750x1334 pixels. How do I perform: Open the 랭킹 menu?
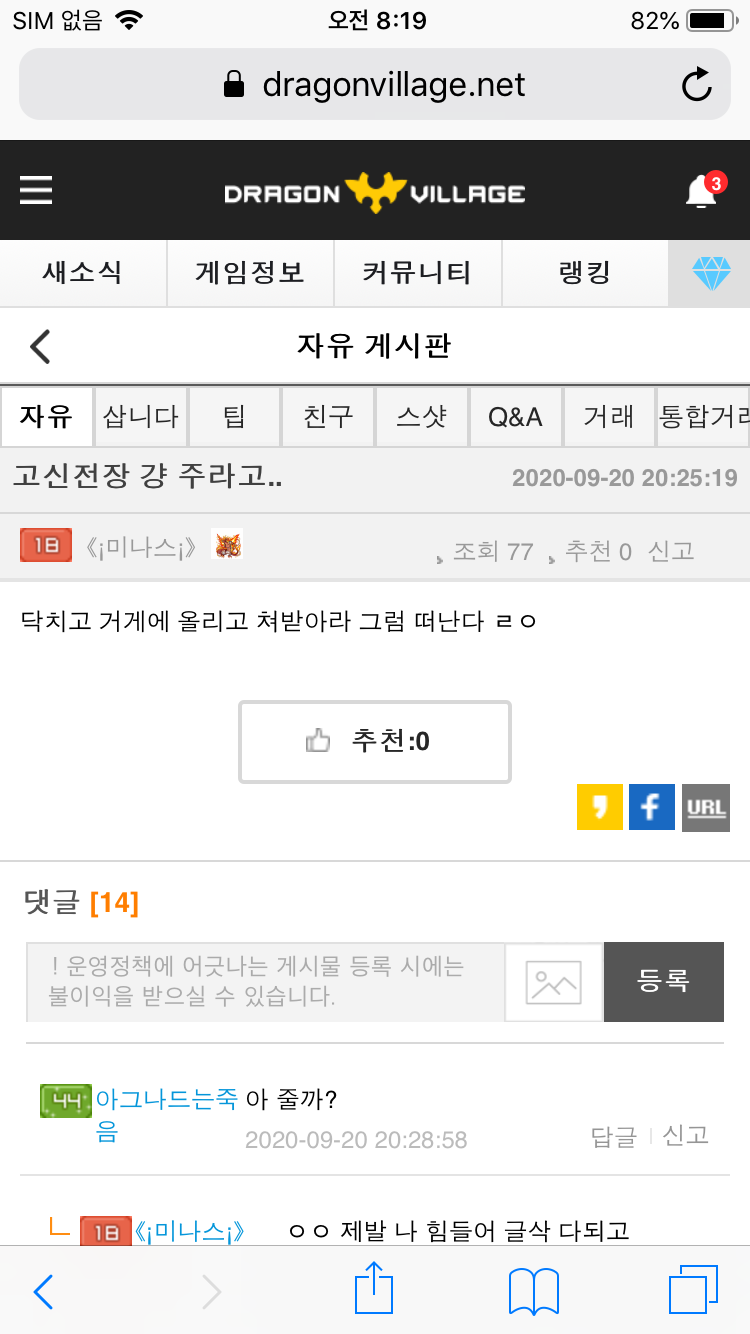pos(584,273)
